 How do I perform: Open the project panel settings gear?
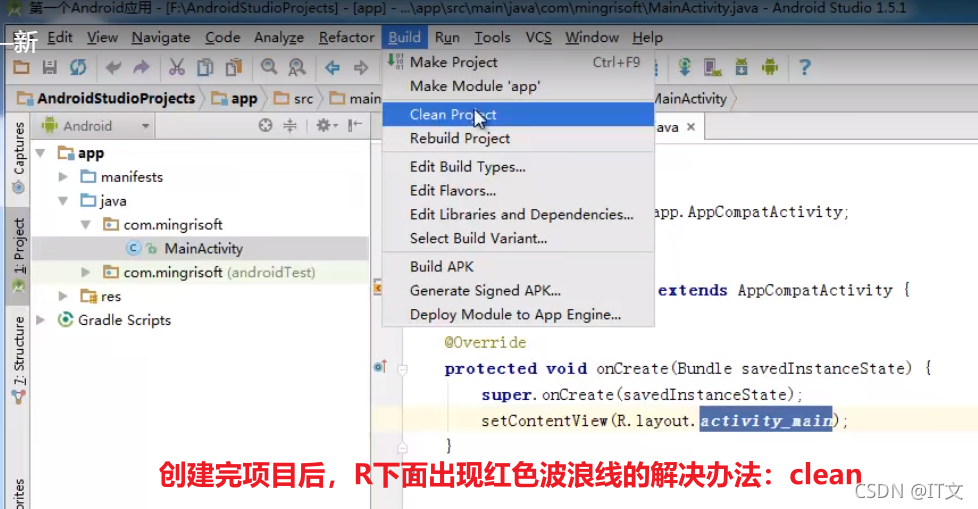pos(326,125)
